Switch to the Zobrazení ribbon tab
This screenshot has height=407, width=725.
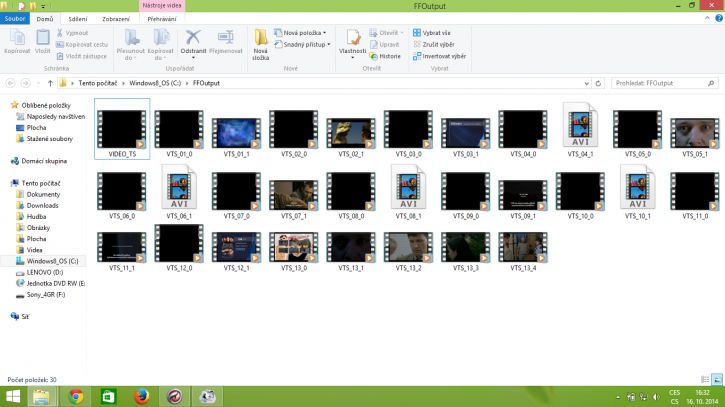click(116, 19)
